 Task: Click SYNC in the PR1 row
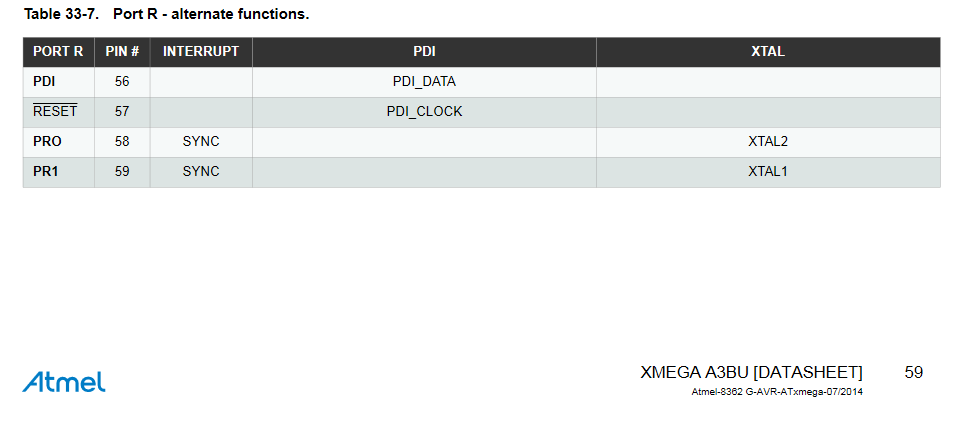pyautogui.click(x=201, y=172)
